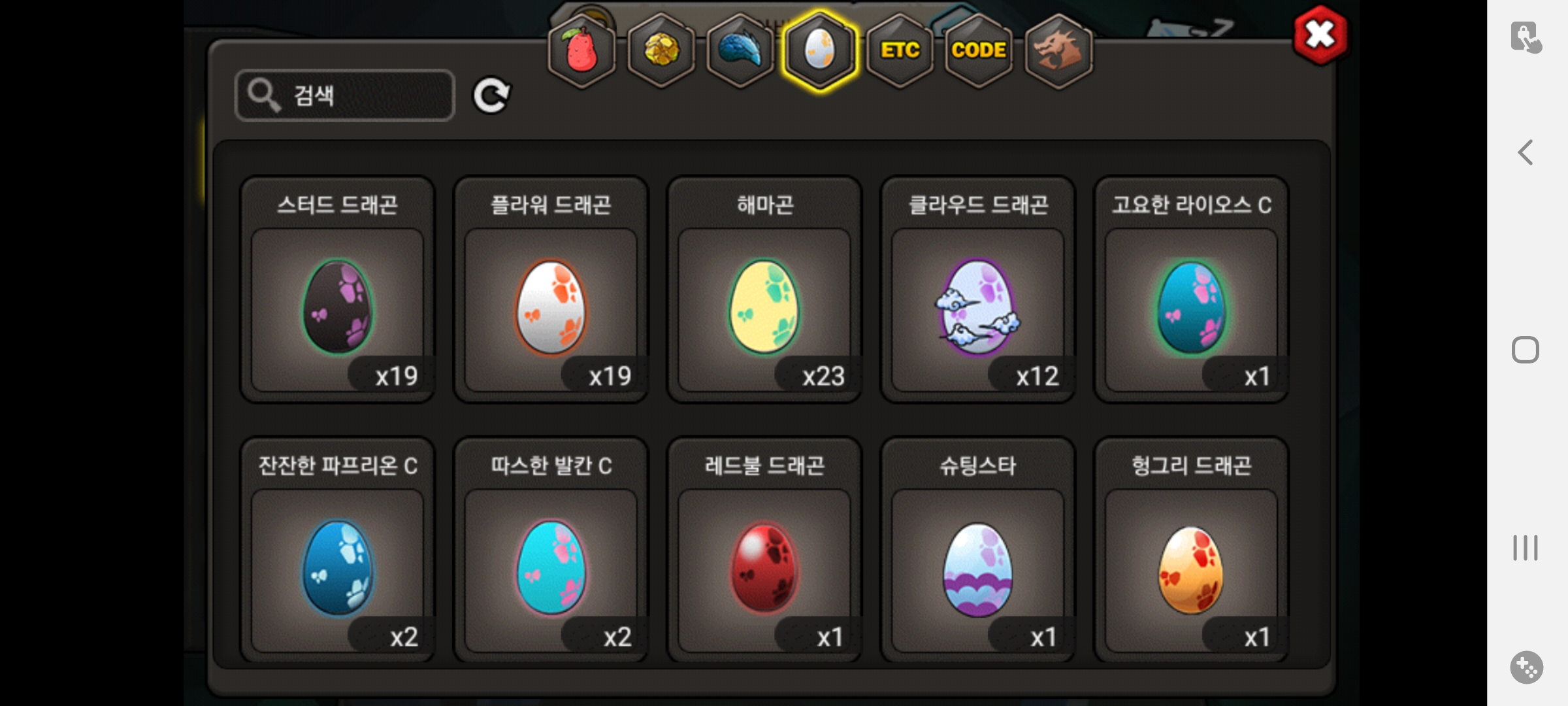Select the 플라워 드래곤 egg card
This screenshot has height=706, width=1568.
click(x=551, y=289)
